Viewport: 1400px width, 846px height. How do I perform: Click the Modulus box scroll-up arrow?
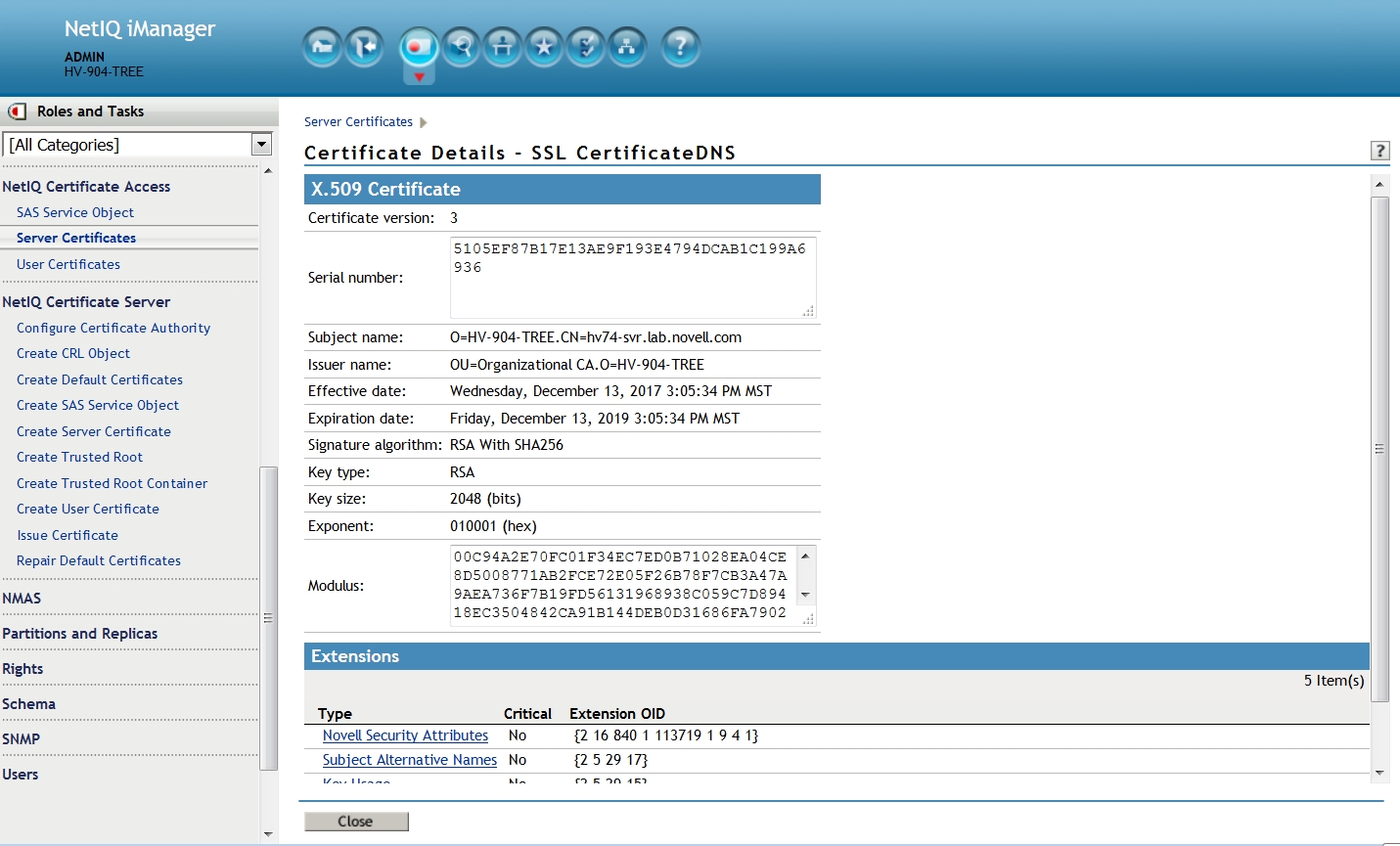point(805,556)
